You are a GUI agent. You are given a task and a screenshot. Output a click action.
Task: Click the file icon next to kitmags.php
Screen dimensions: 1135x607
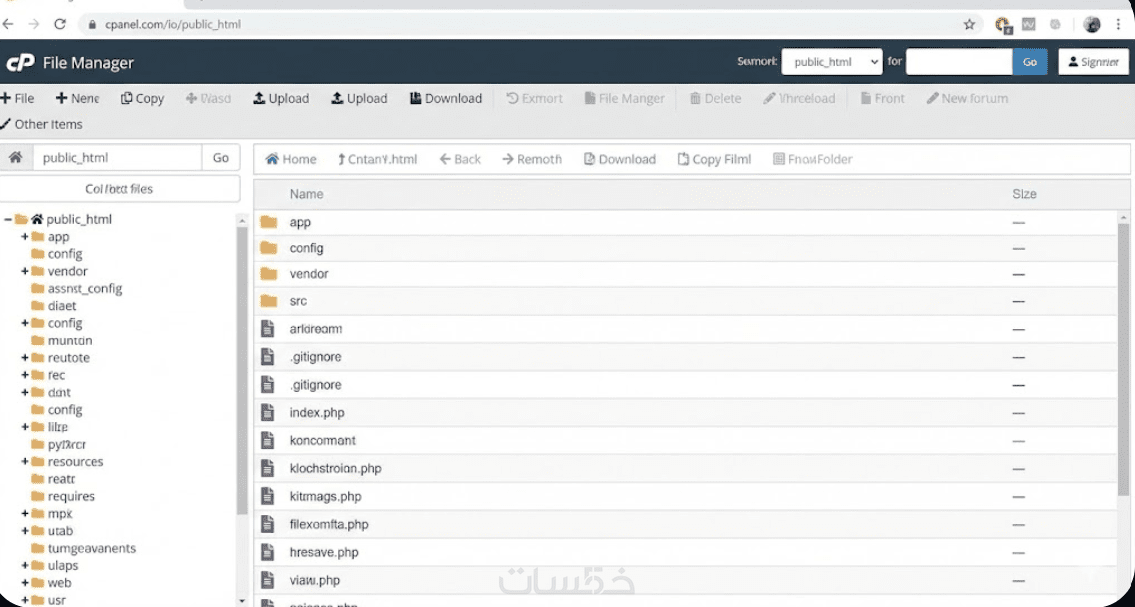point(268,496)
